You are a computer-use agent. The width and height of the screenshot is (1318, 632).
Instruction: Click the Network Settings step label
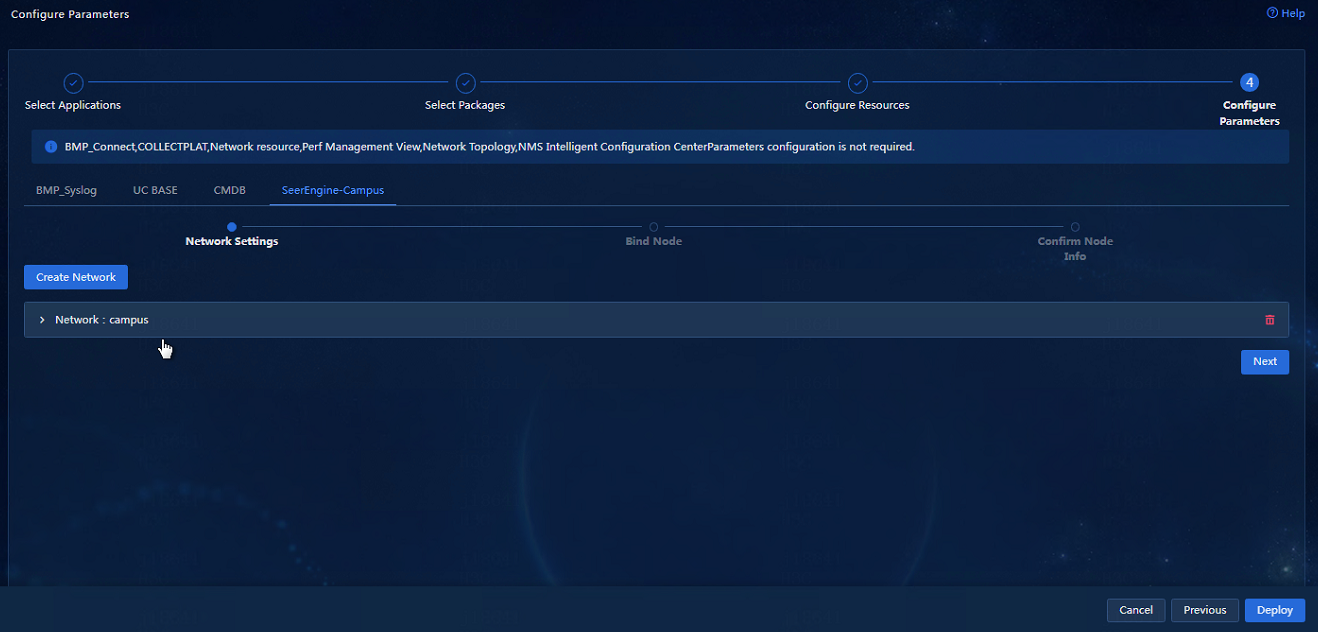[232, 241]
